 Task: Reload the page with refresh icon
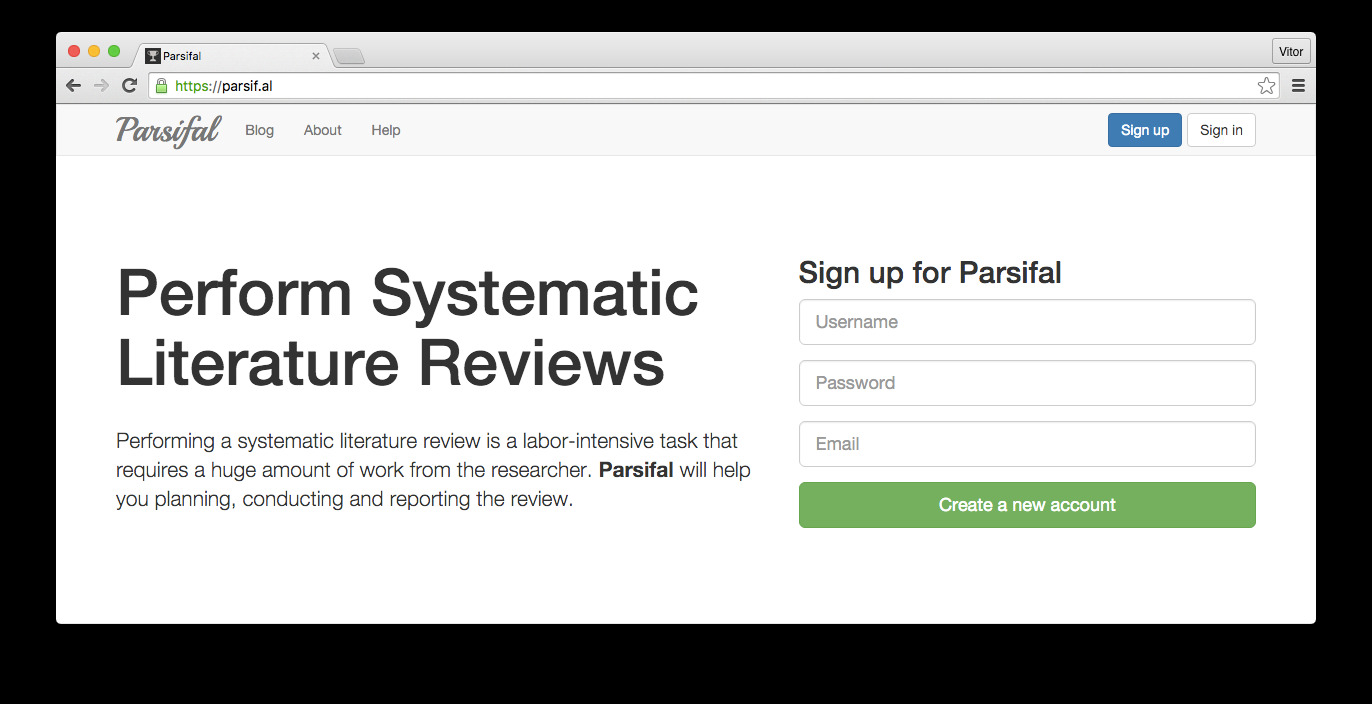point(129,86)
